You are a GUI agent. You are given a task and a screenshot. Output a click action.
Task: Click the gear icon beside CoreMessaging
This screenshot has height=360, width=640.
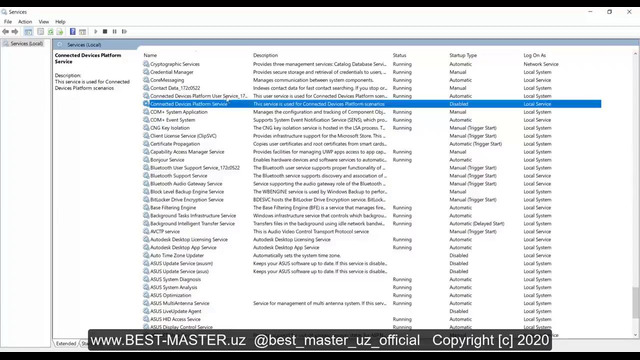[146, 80]
